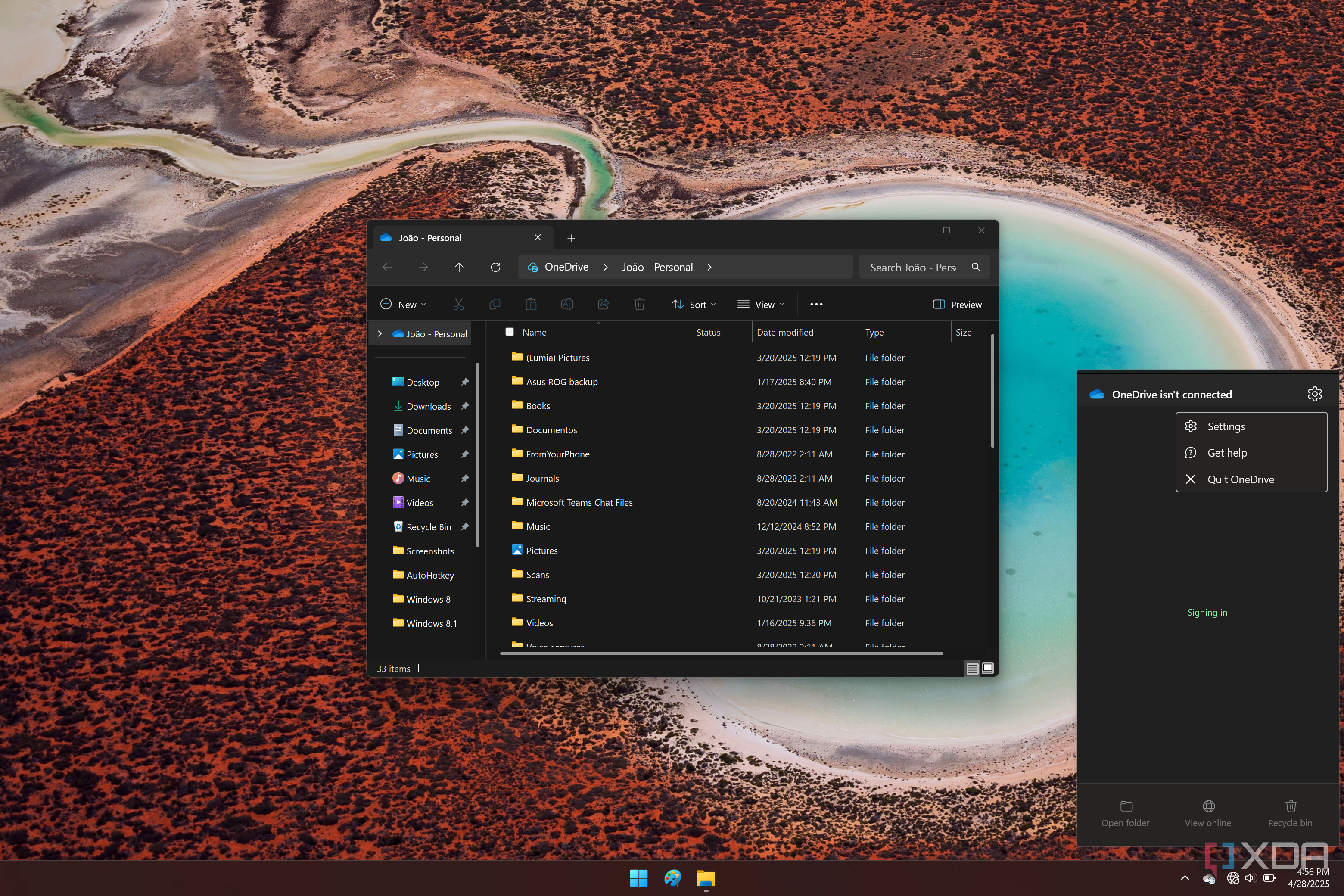This screenshot has width=1344, height=896.
Task: Open the New item dropdown
Action: pyautogui.click(x=404, y=305)
